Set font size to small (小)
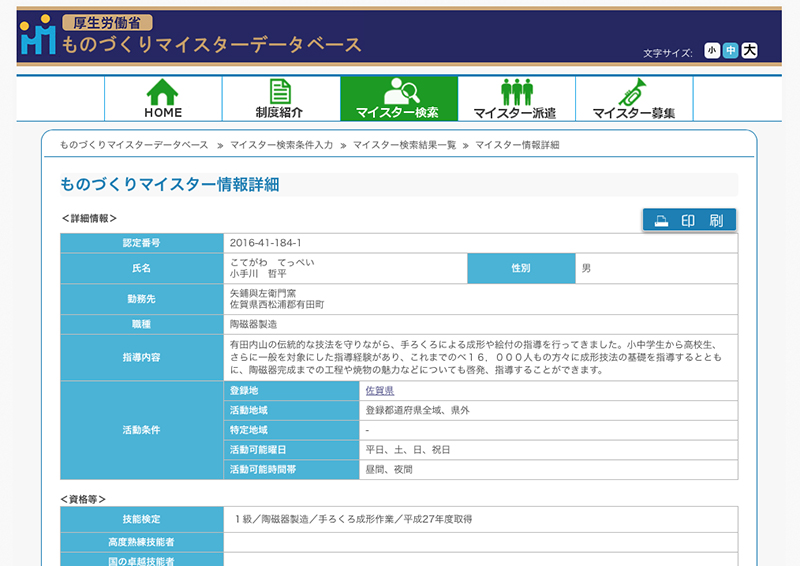The height and width of the screenshot is (566, 800). click(x=712, y=50)
